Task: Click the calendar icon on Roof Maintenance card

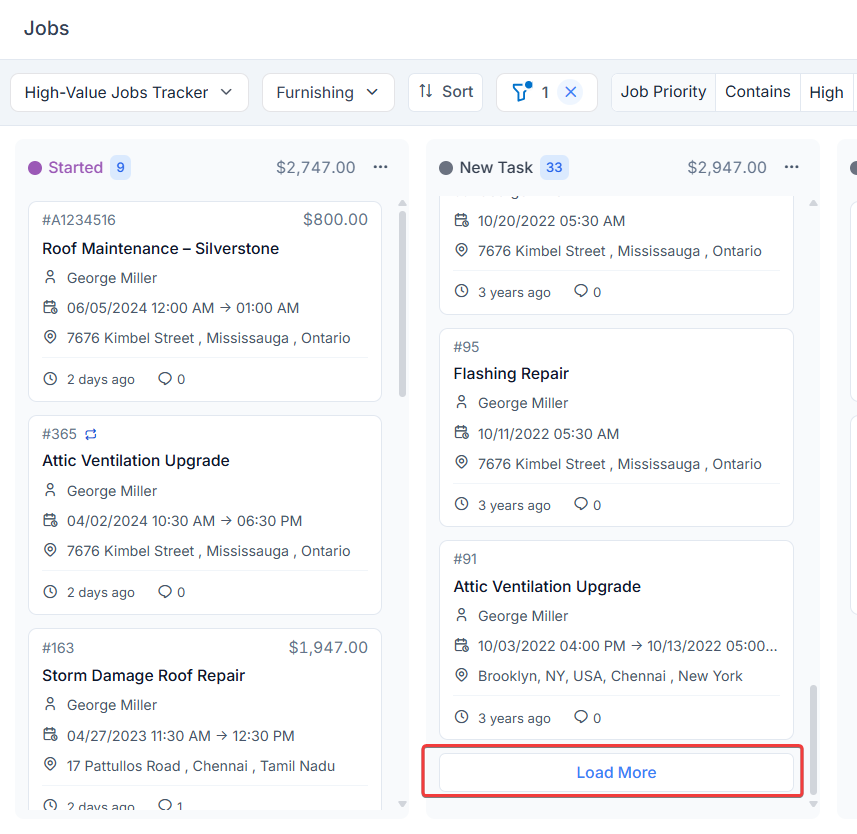Action: [50, 307]
